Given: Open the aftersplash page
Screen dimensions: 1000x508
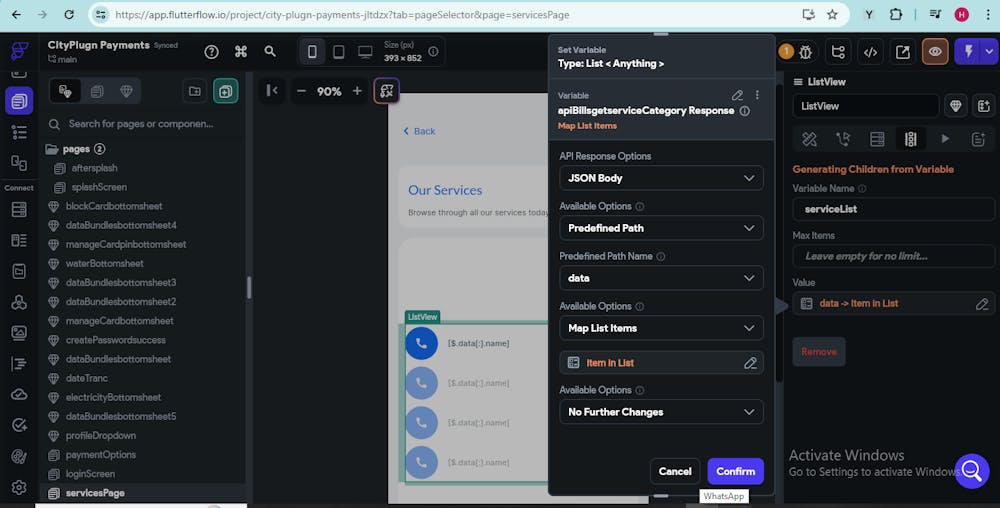Looking at the screenshot, I should pyautogui.click(x=94, y=168).
